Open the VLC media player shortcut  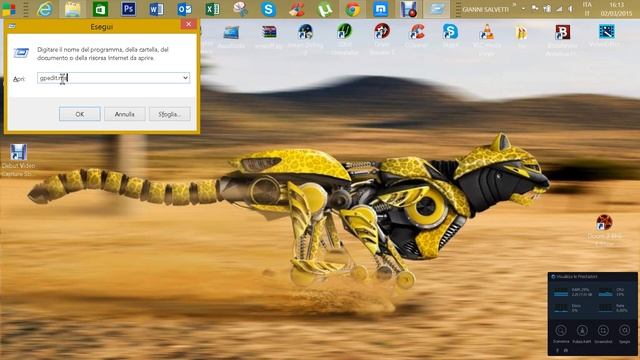[x=487, y=39]
